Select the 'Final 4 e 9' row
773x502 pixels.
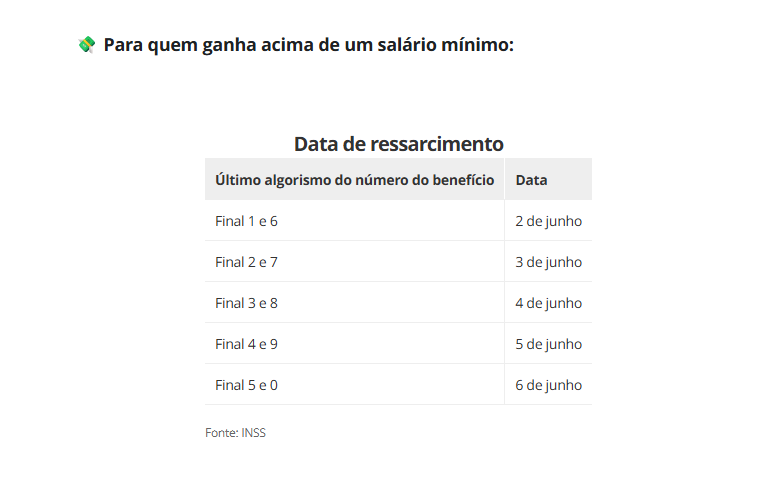[x=398, y=343]
